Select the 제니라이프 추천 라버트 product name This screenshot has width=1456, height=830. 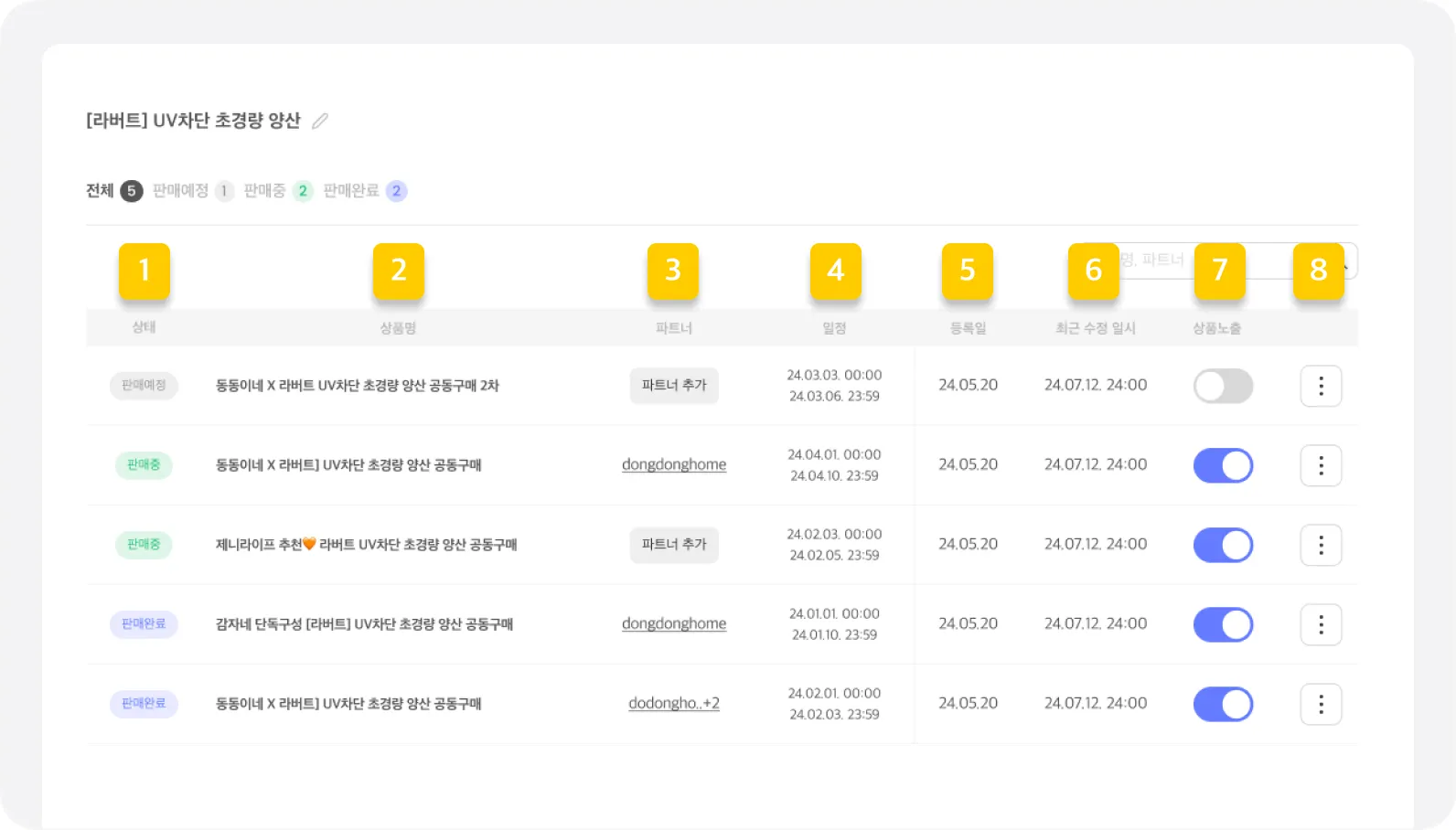(x=366, y=545)
